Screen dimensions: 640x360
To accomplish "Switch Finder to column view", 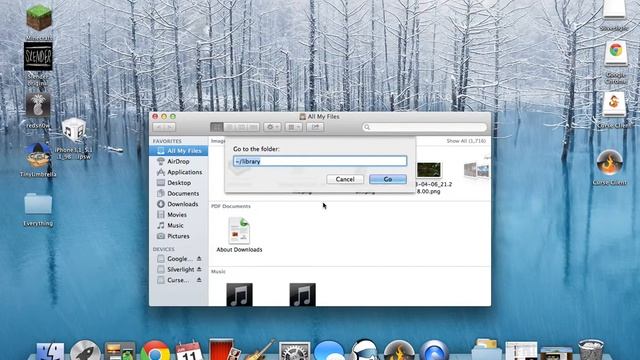I will [x=241, y=127].
